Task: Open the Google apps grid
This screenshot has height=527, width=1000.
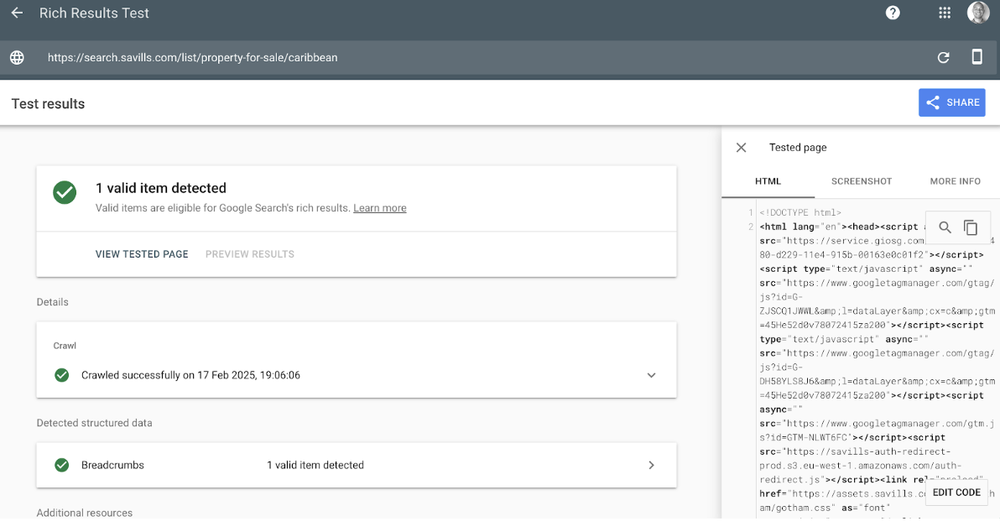Action: pyautogui.click(x=945, y=13)
